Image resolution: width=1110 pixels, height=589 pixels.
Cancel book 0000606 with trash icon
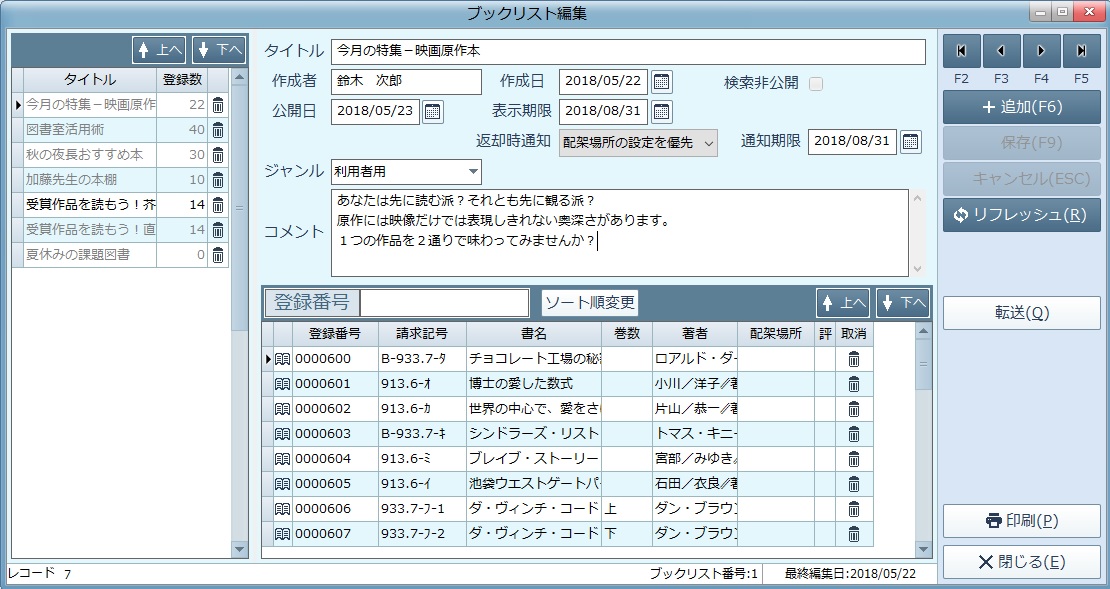[854, 509]
